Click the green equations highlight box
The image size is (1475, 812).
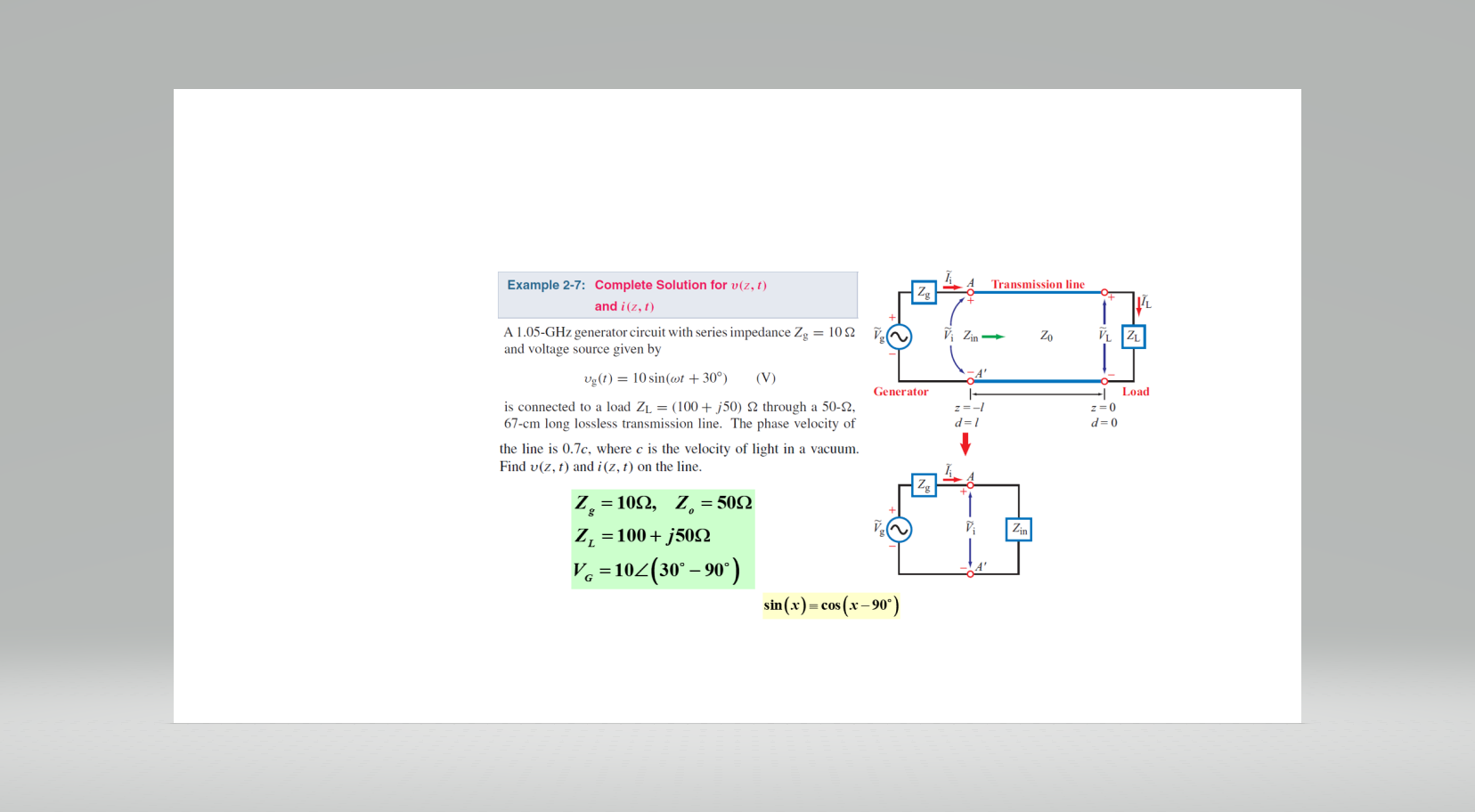[x=662, y=536]
